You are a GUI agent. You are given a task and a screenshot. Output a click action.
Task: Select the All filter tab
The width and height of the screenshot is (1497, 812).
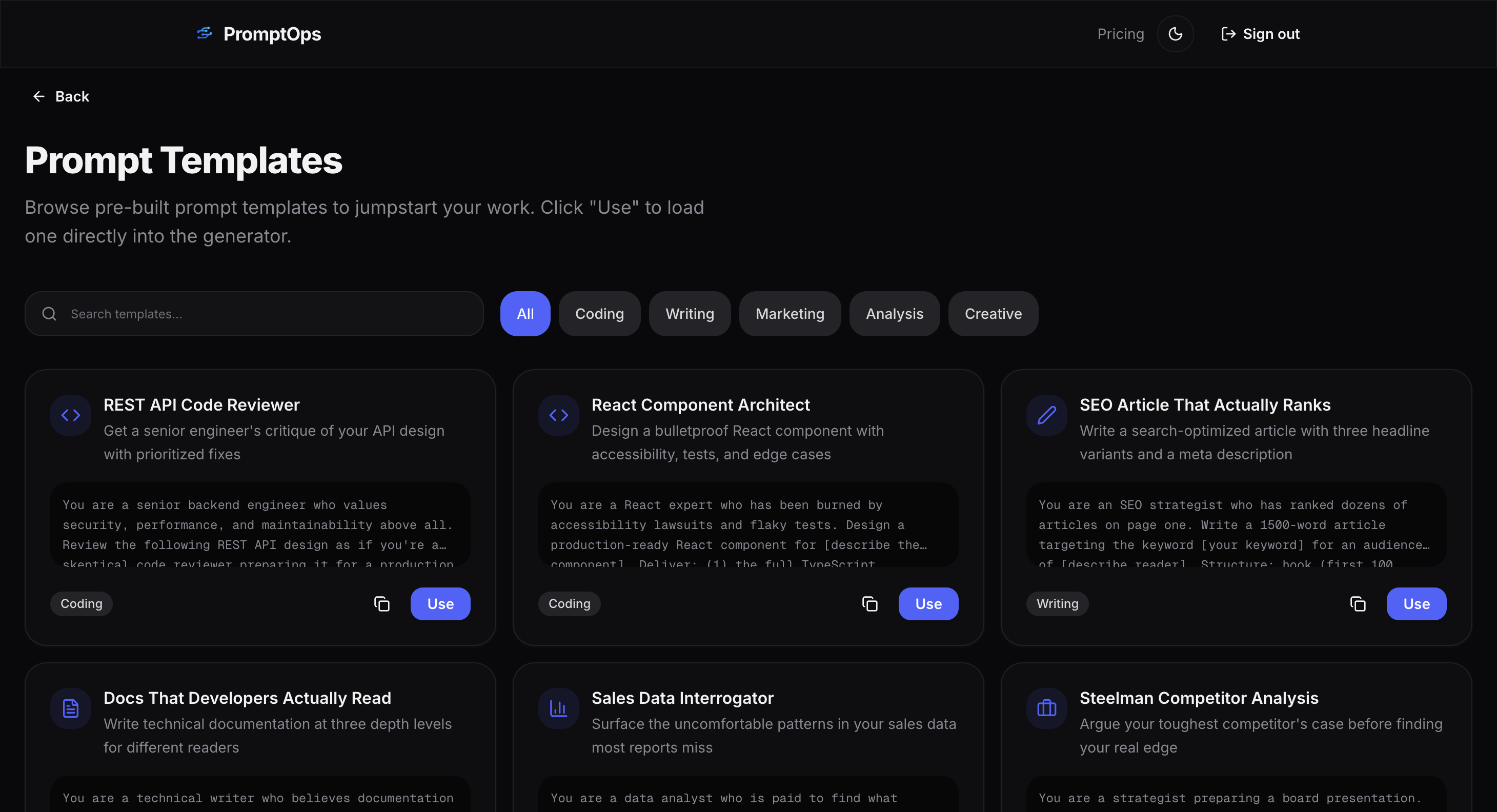[525, 314]
